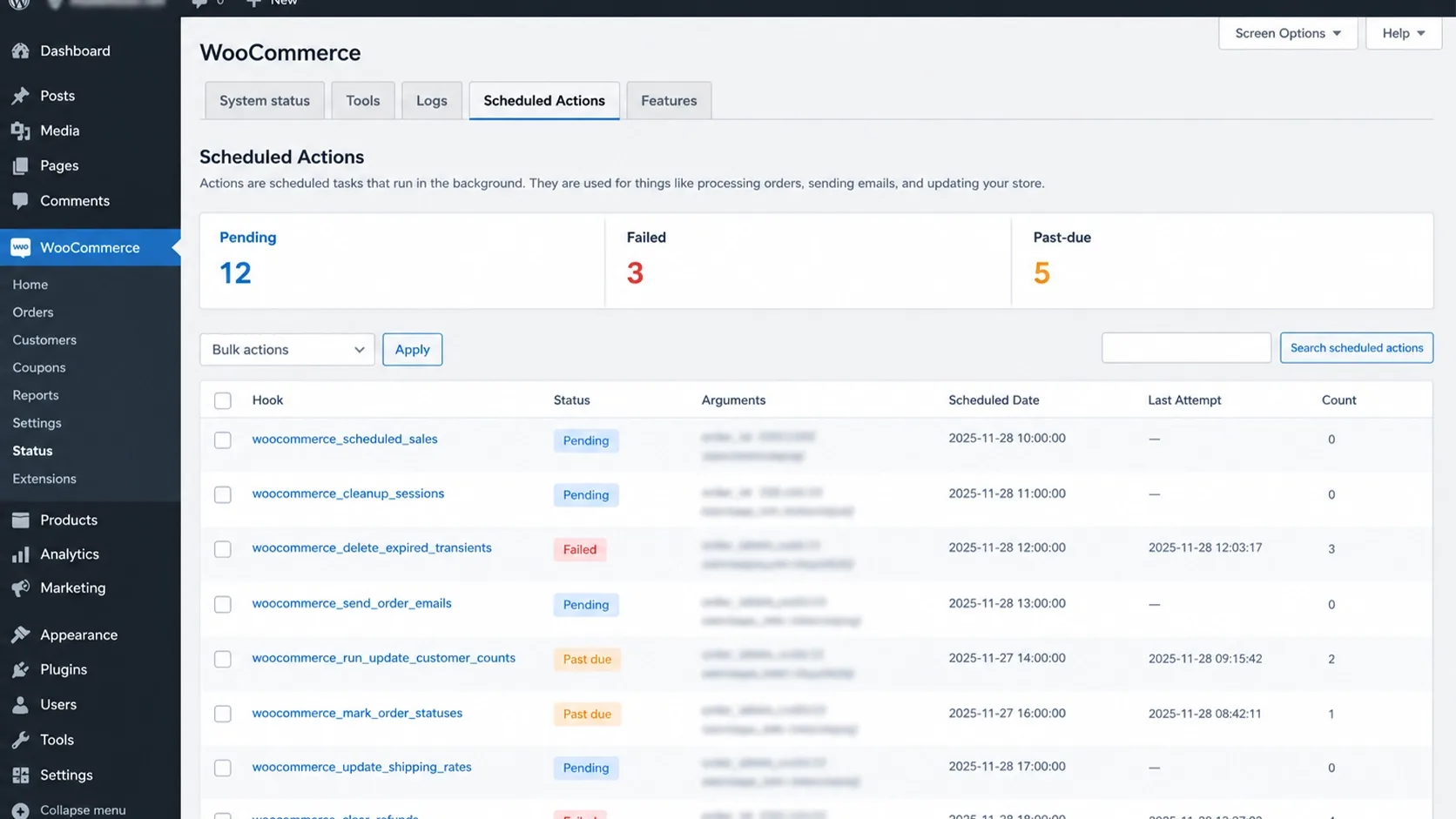Click the Posts pushpin icon
Screen dimensions: 1456x819
[20, 96]
